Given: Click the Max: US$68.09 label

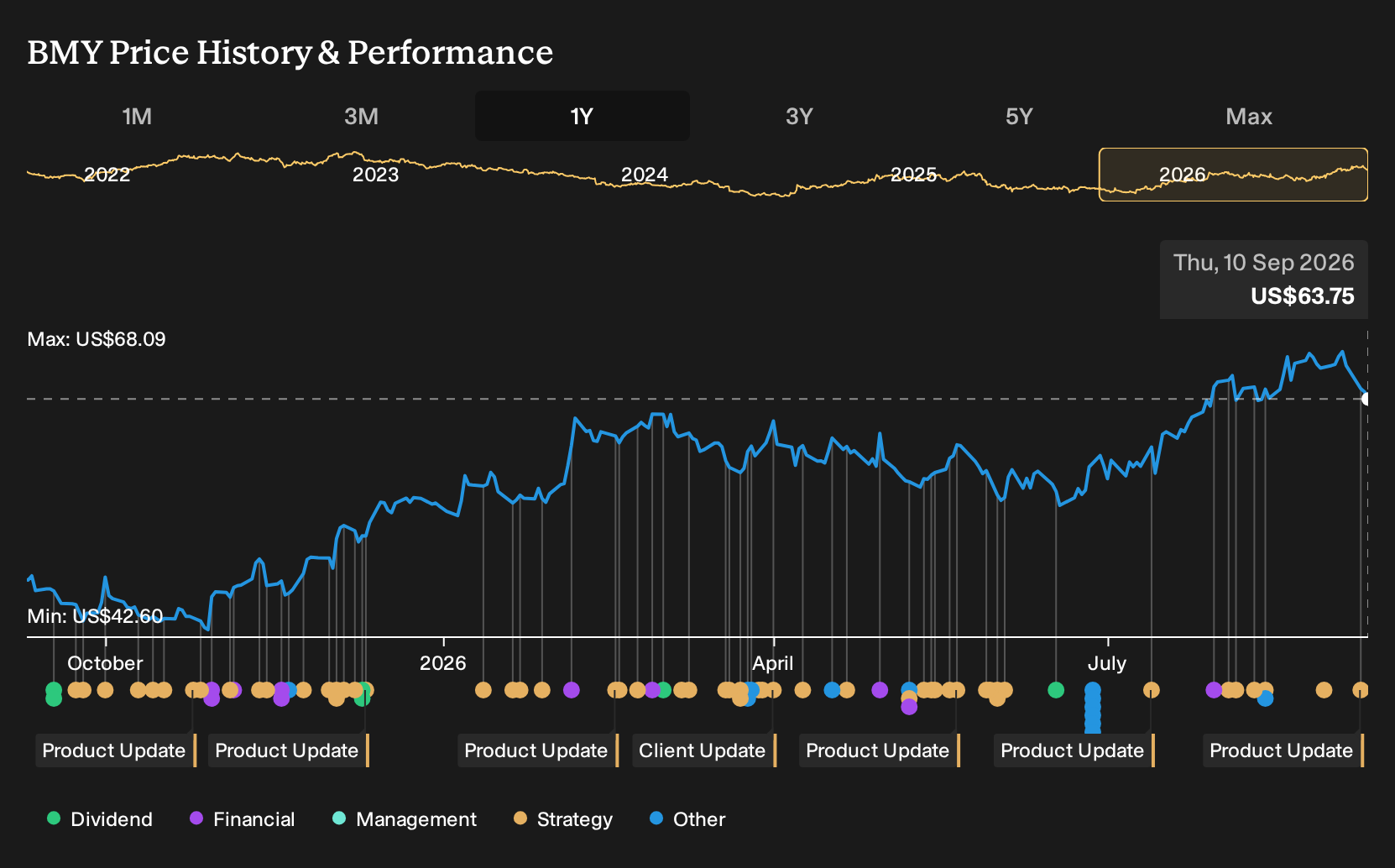Looking at the screenshot, I should (x=97, y=339).
